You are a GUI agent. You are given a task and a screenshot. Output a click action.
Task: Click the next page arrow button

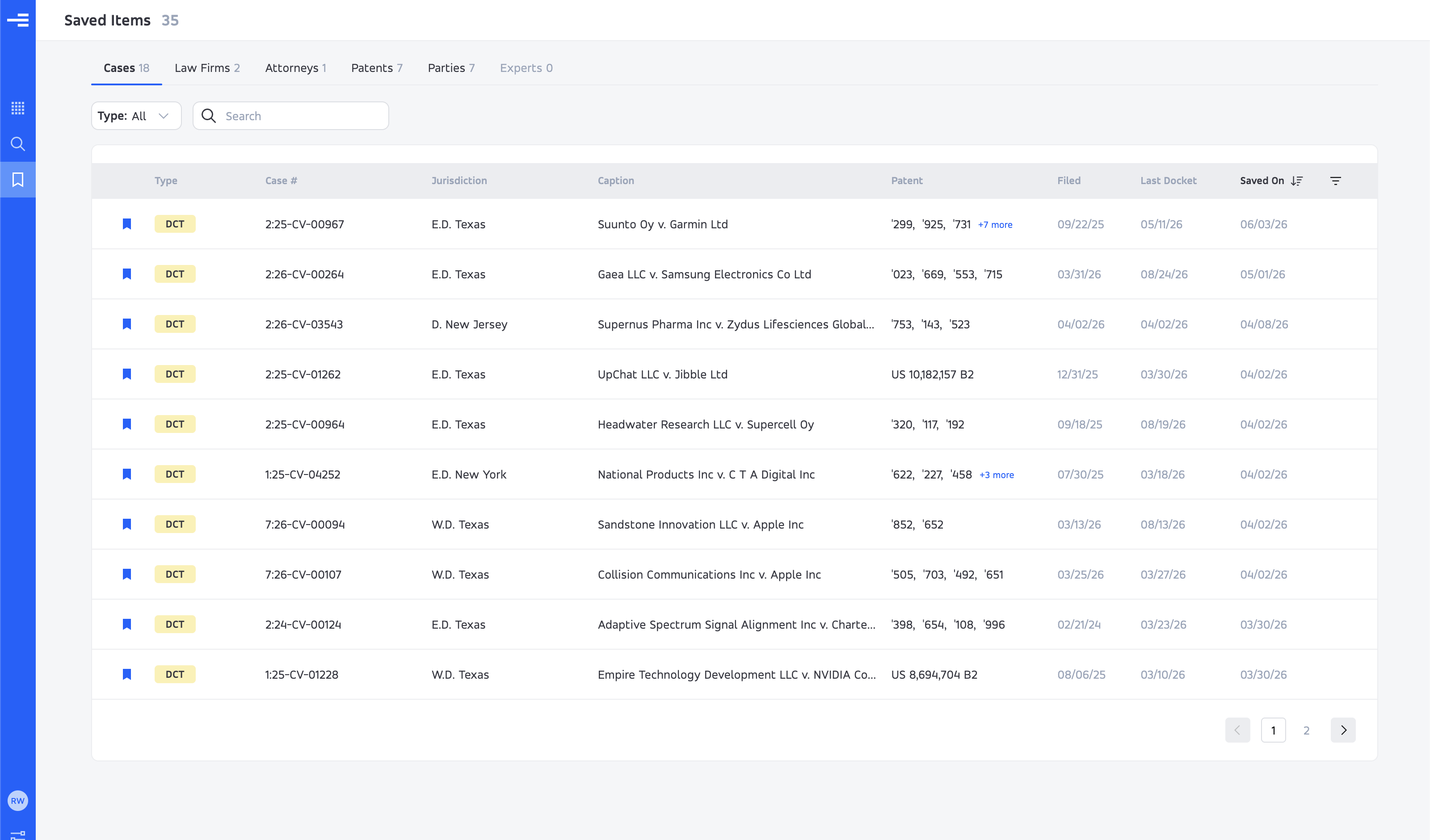(1342, 730)
